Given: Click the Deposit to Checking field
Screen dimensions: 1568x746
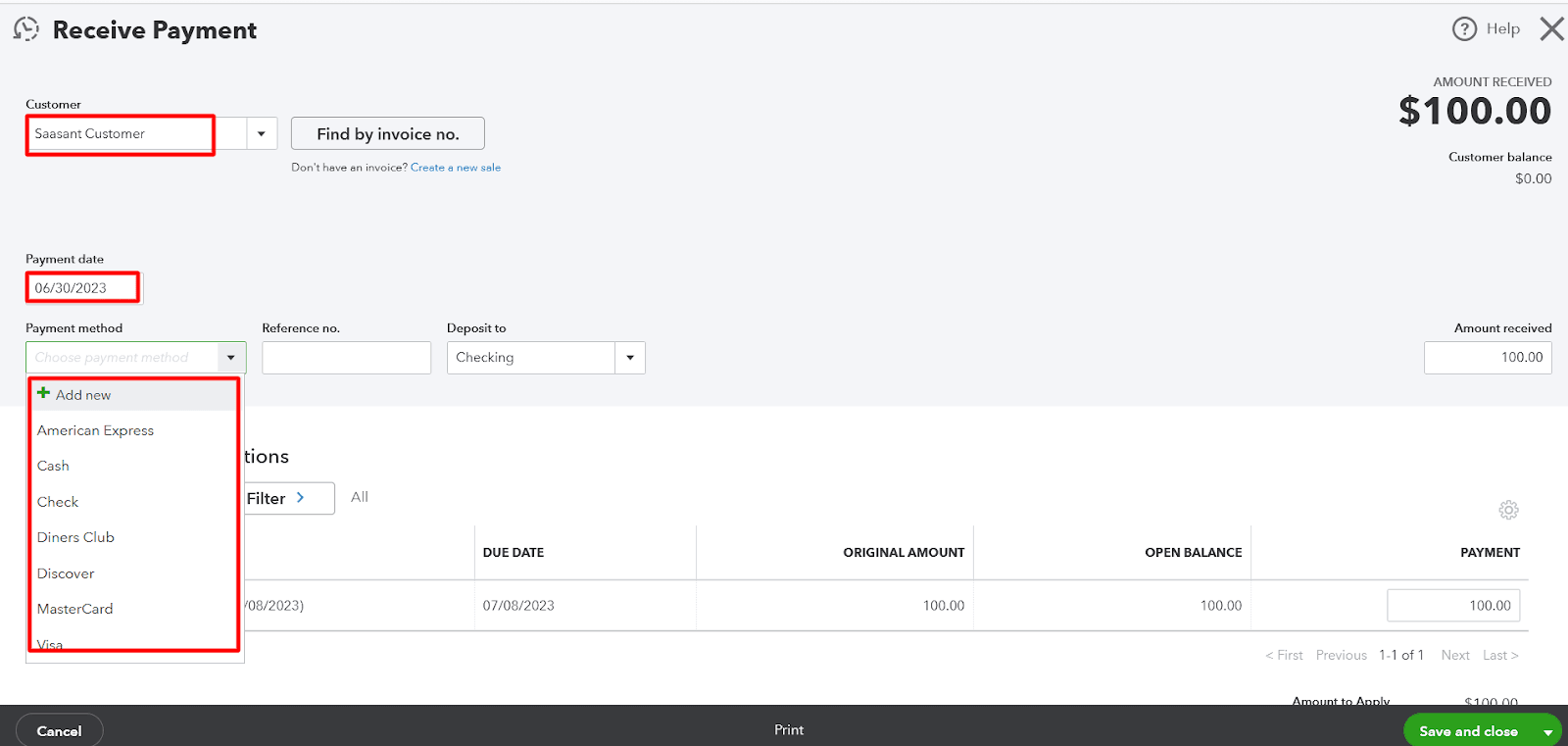Looking at the screenshot, I should click(x=531, y=358).
